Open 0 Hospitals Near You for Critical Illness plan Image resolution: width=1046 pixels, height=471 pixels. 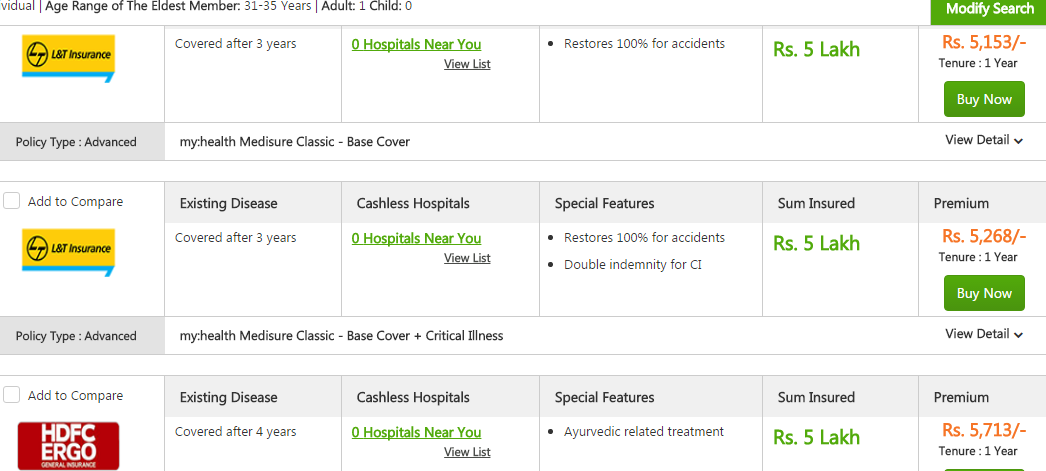416,238
